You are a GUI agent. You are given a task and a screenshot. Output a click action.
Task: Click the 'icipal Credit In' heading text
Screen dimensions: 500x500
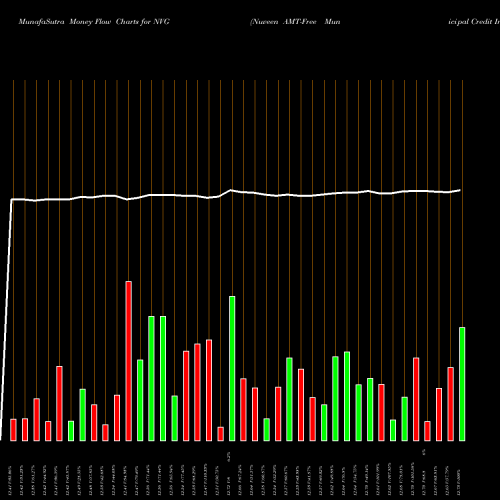(474, 22)
